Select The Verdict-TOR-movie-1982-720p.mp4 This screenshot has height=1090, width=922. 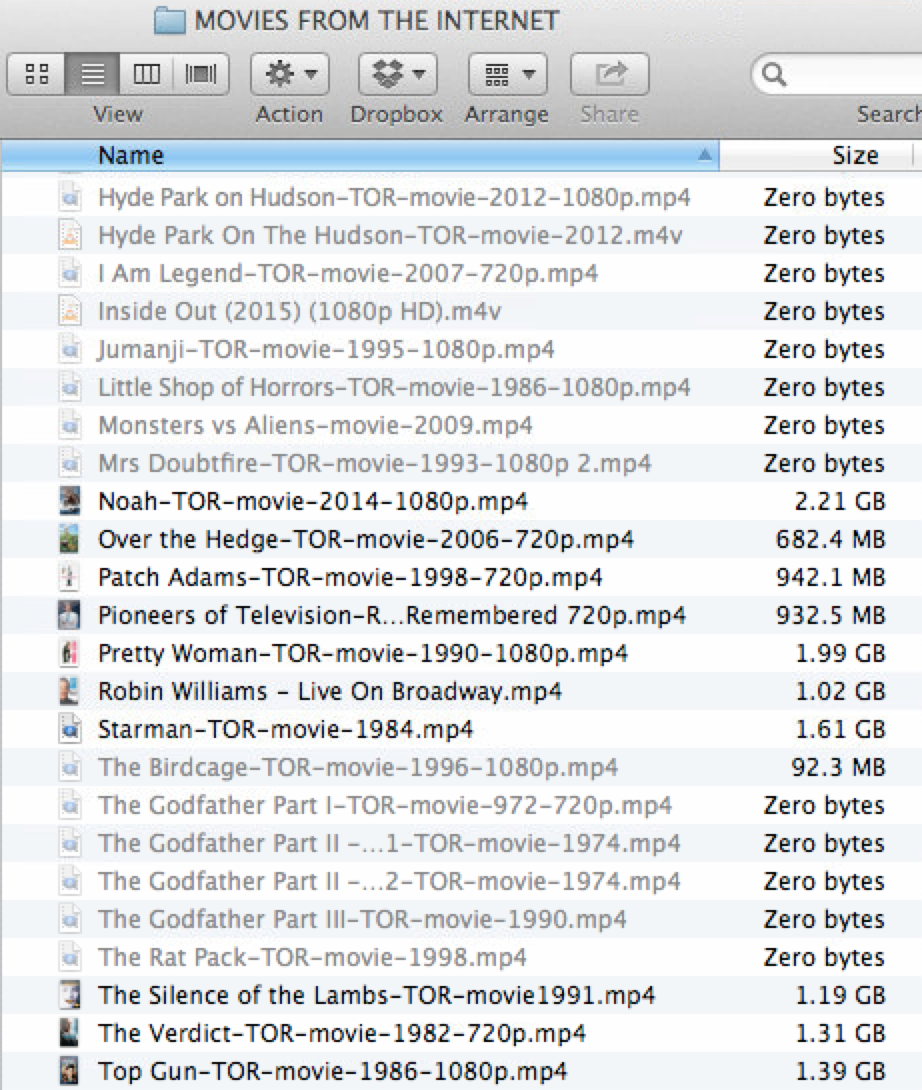click(342, 1033)
